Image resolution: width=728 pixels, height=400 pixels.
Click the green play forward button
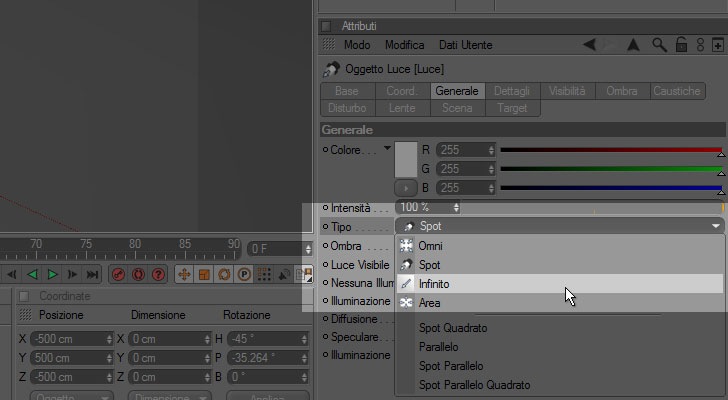pos(52,274)
